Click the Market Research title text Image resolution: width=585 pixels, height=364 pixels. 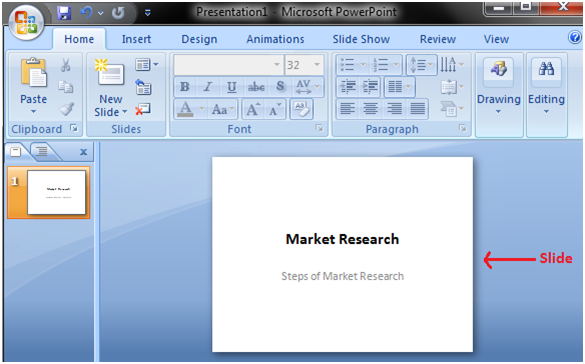click(x=342, y=239)
